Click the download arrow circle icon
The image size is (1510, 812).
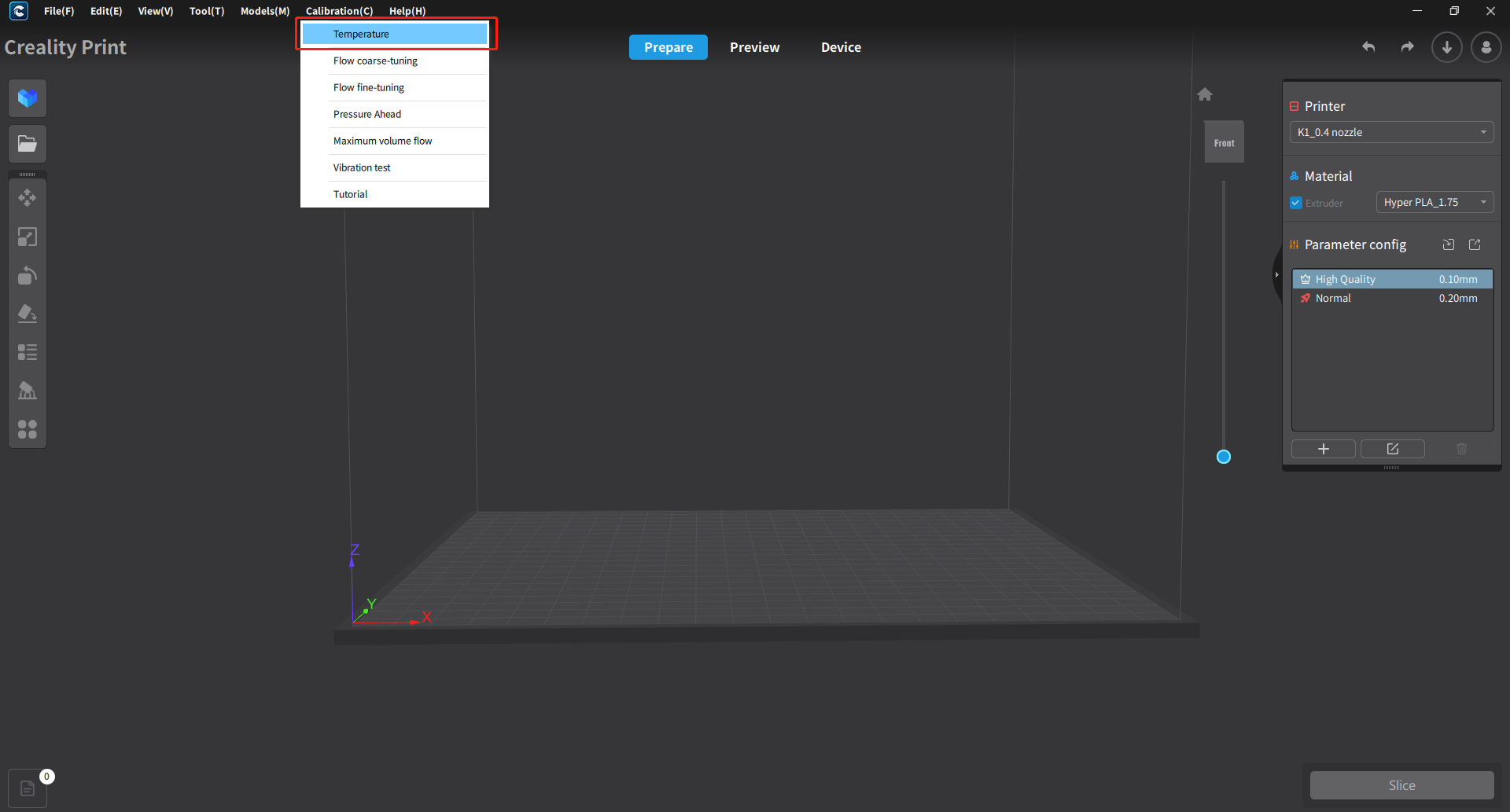pyautogui.click(x=1447, y=47)
